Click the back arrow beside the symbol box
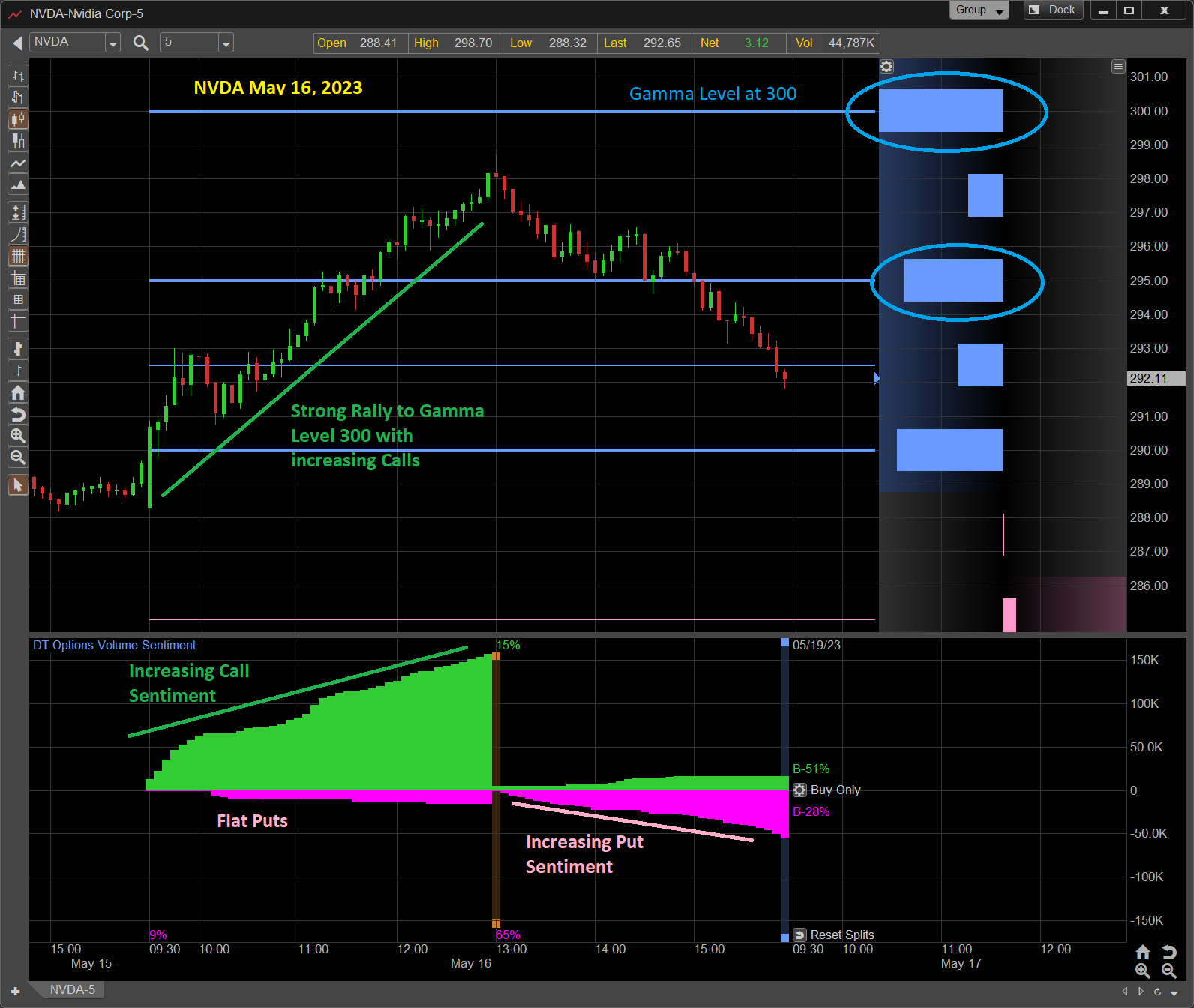Viewport: 1194px width, 1008px height. (17, 43)
